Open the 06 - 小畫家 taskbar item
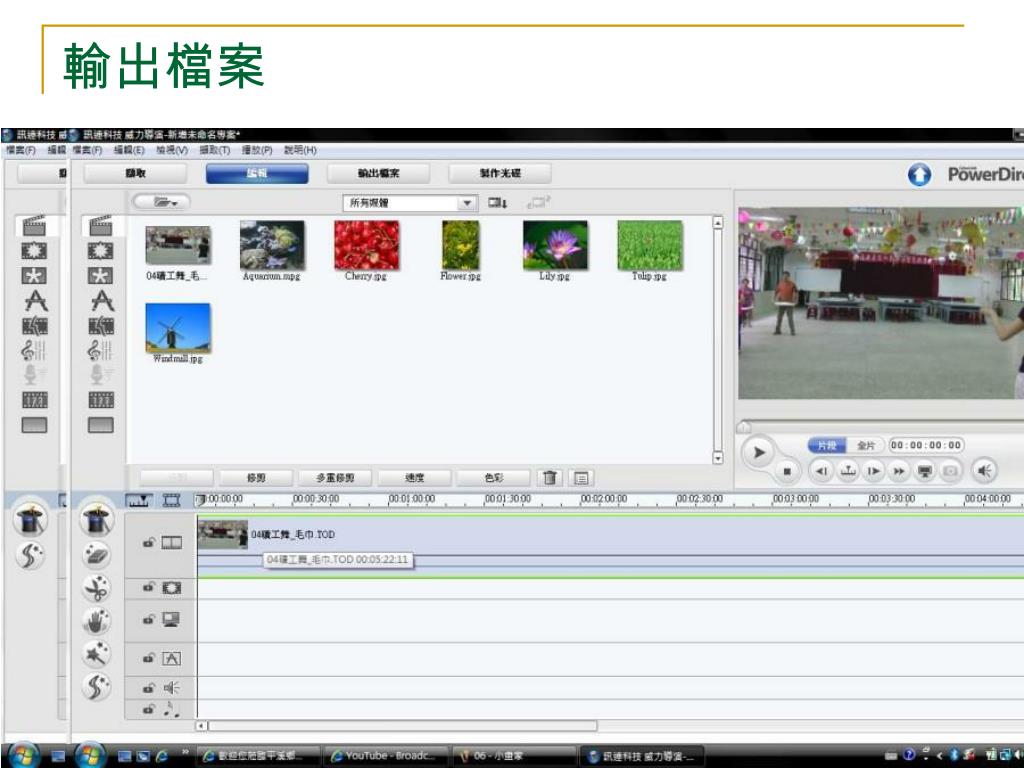This screenshot has height=768, width=1024. coord(515,756)
